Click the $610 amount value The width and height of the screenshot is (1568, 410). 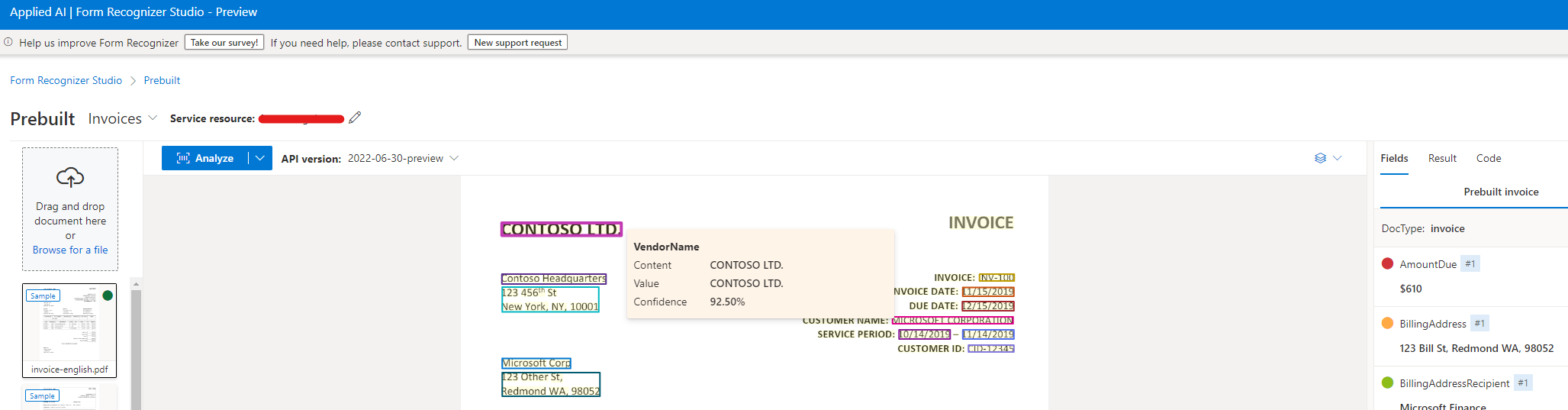pos(1411,289)
